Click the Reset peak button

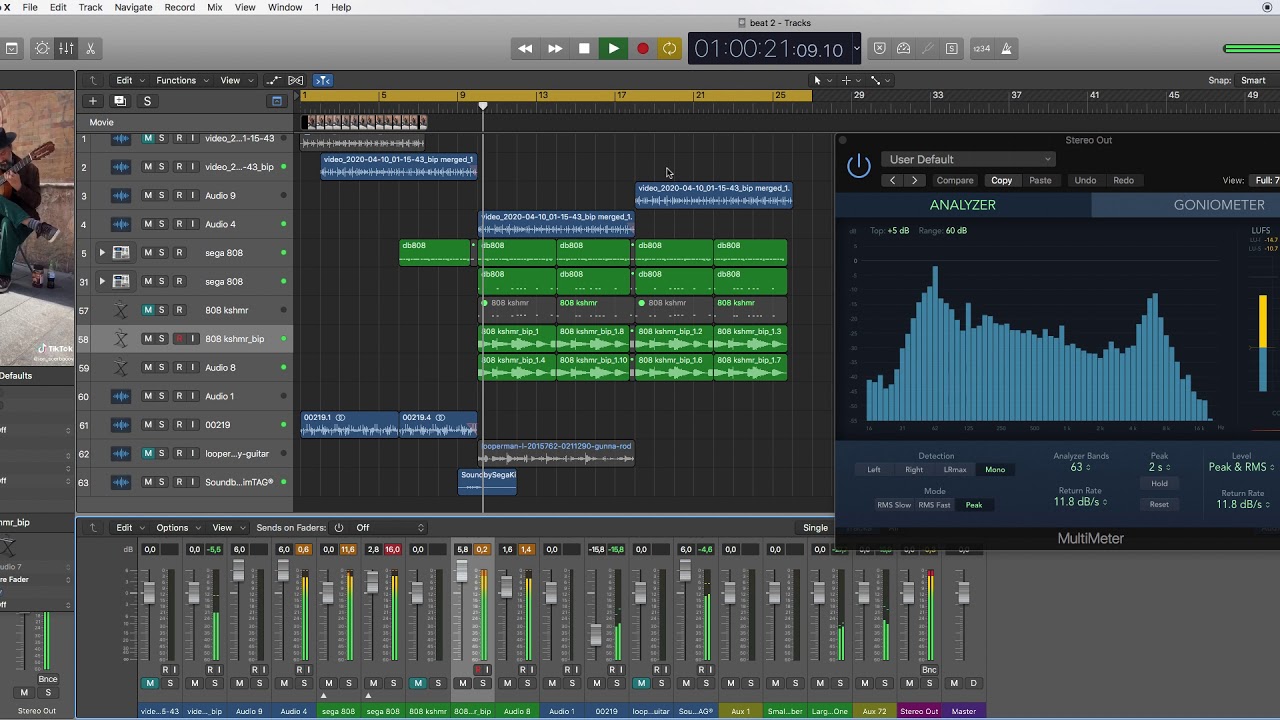(1159, 505)
